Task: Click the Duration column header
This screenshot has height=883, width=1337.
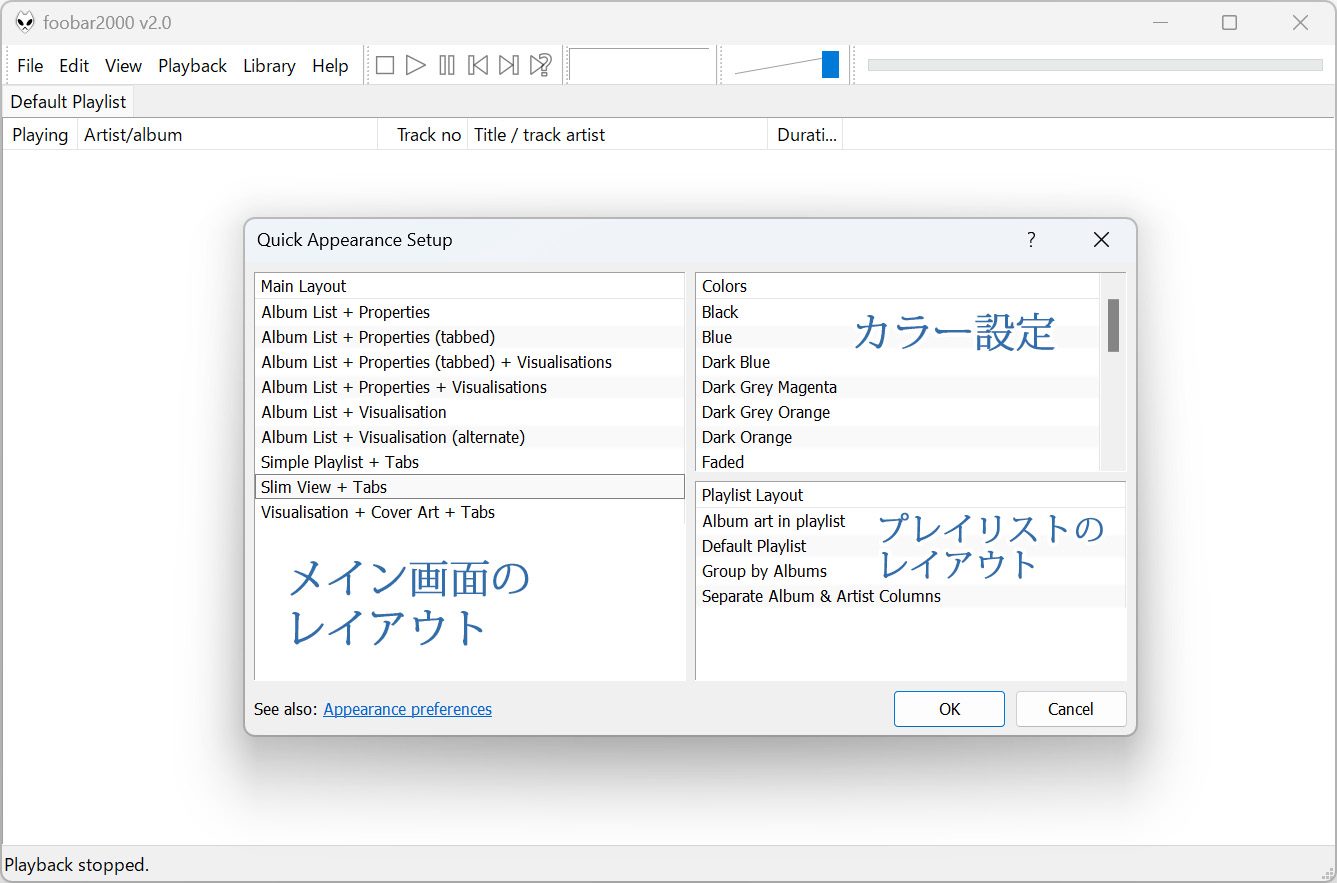Action: (805, 135)
